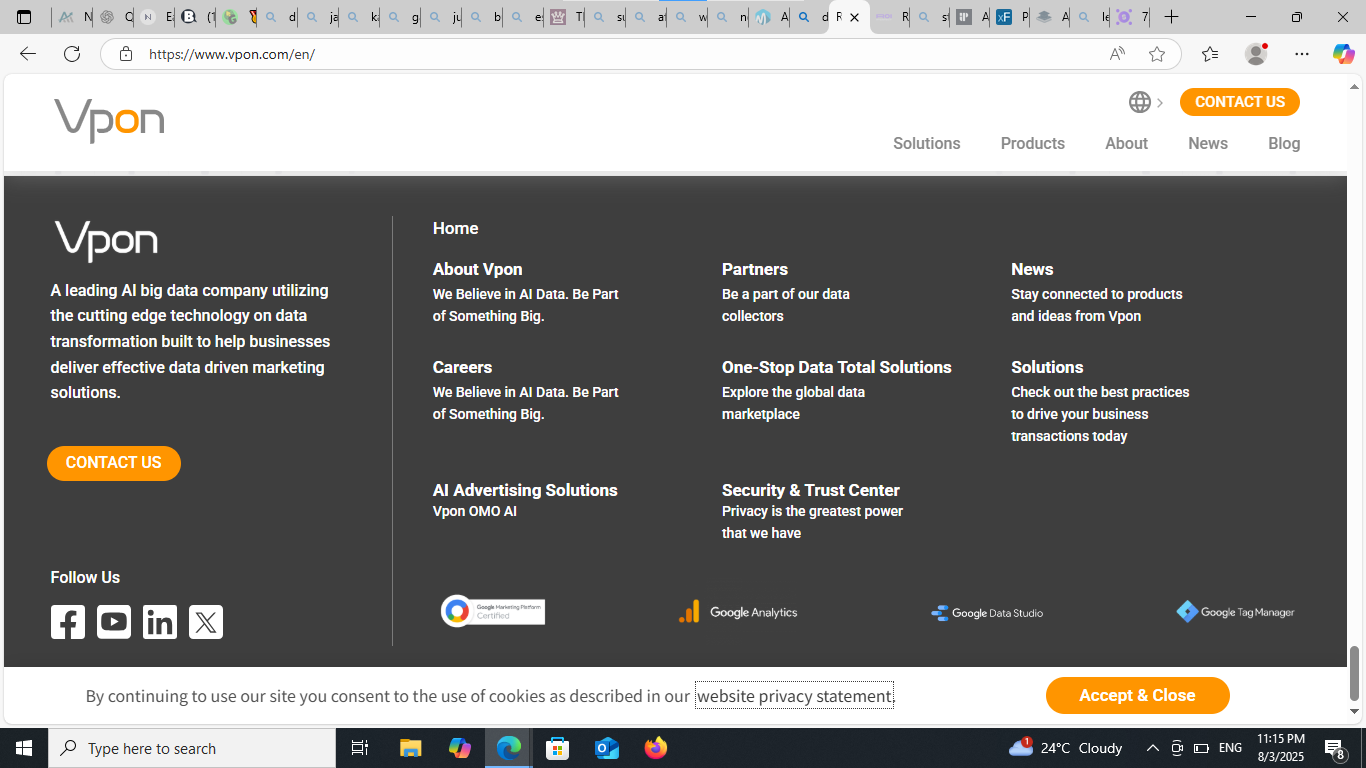Add this page to favorites star
This screenshot has height=768, width=1366.
pos(1157,54)
